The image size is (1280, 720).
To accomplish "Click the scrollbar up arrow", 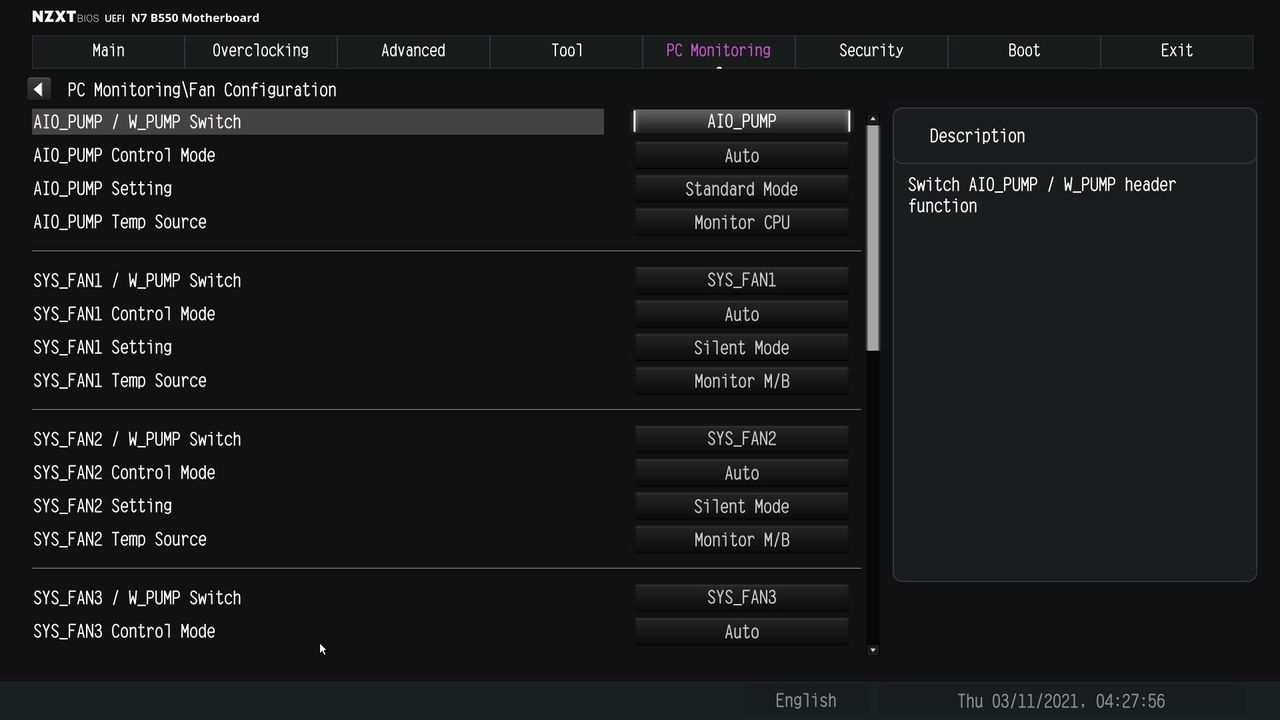I will (x=873, y=120).
